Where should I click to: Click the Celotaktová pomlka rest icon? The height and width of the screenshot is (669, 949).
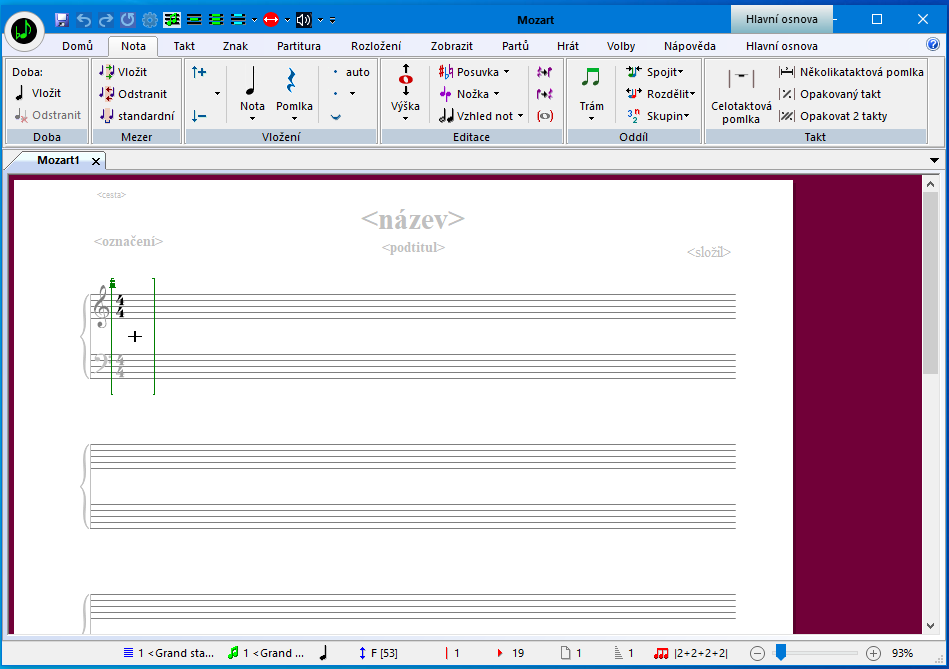(x=740, y=79)
